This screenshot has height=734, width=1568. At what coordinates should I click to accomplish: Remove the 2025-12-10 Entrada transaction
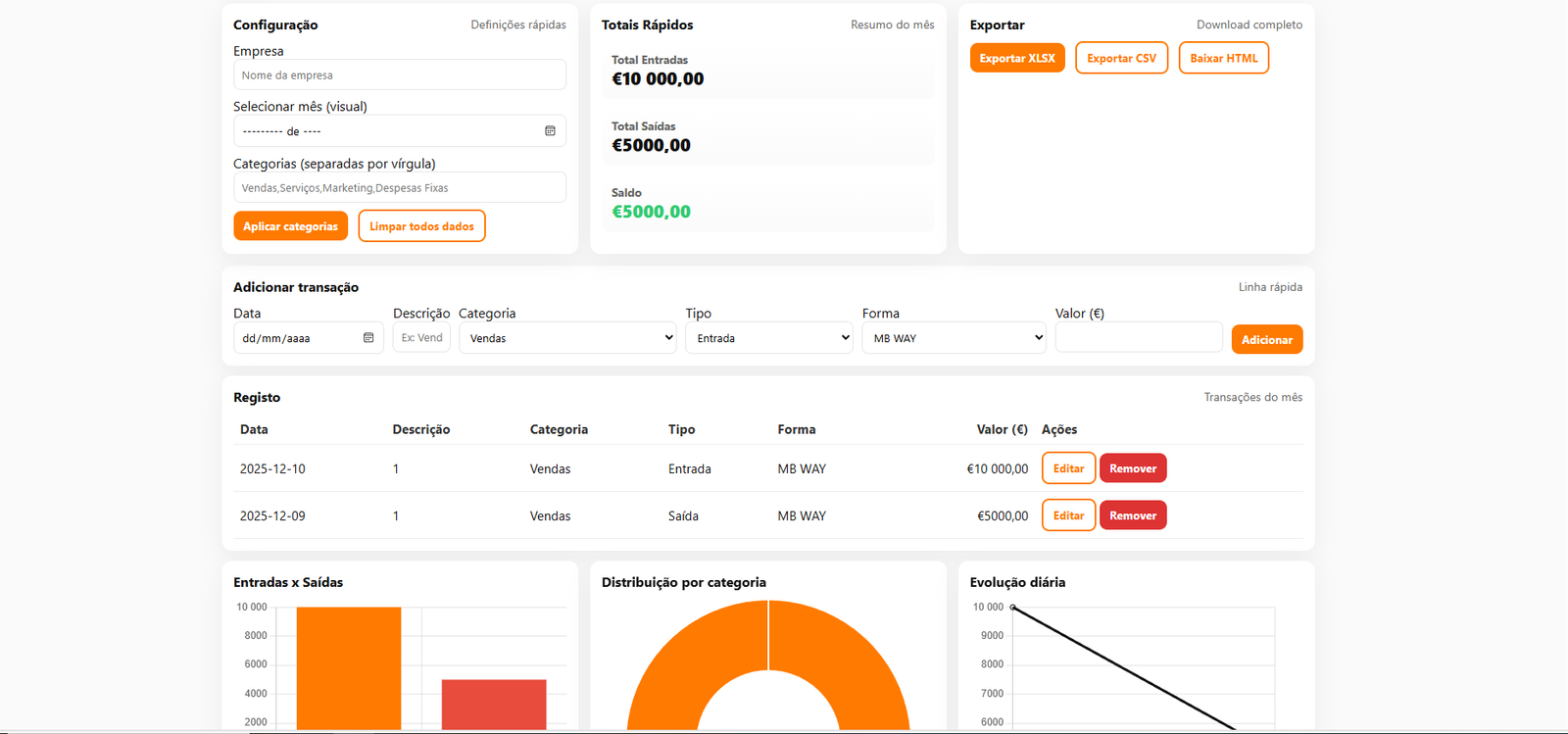1133,468
